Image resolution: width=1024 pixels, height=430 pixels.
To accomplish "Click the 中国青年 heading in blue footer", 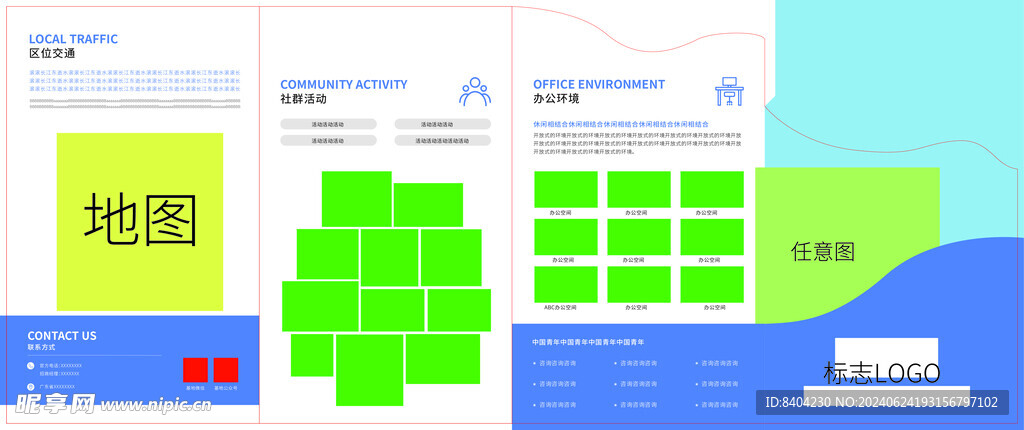I will point(568,343).
